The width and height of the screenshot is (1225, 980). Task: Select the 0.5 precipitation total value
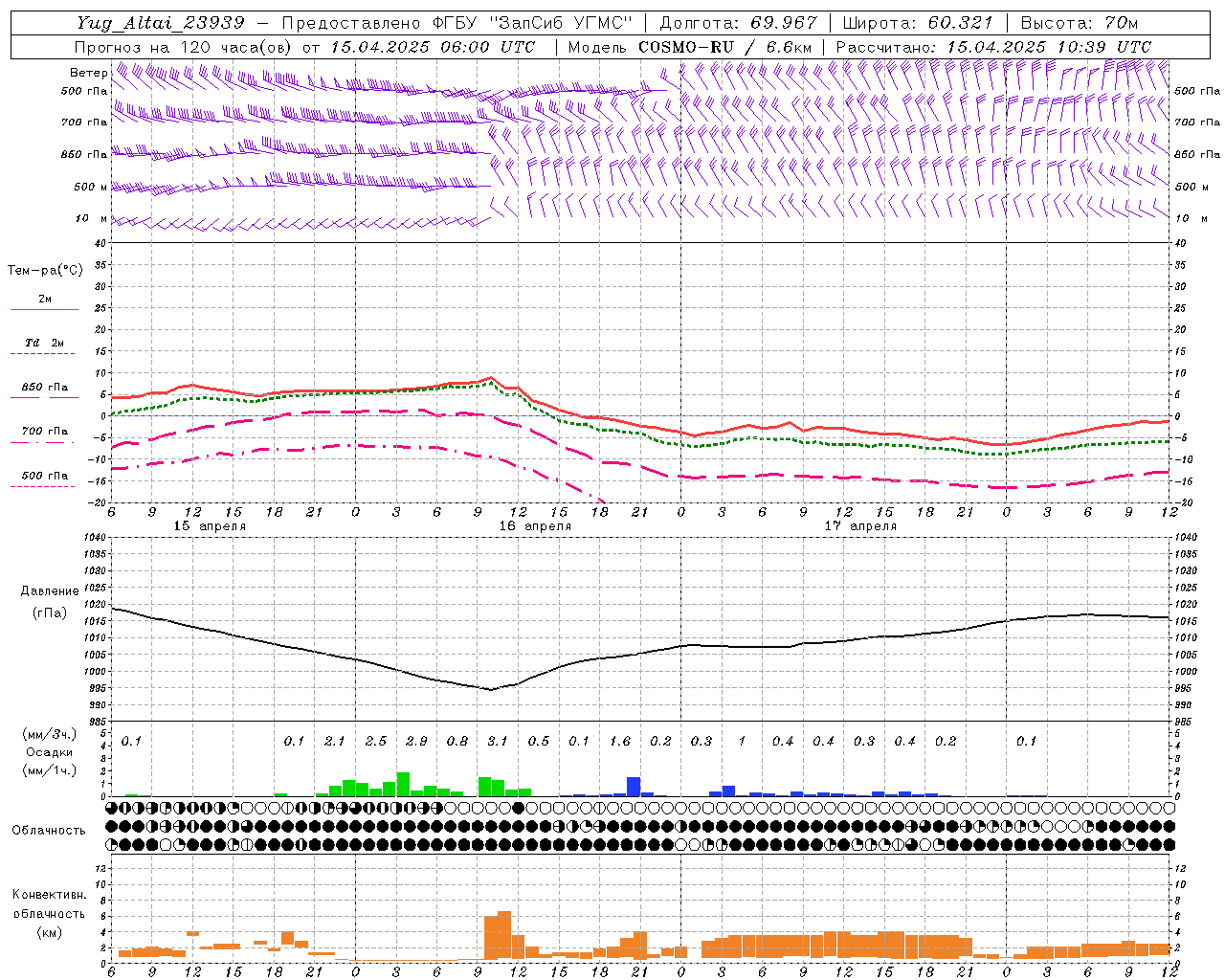tap(539, 741)
